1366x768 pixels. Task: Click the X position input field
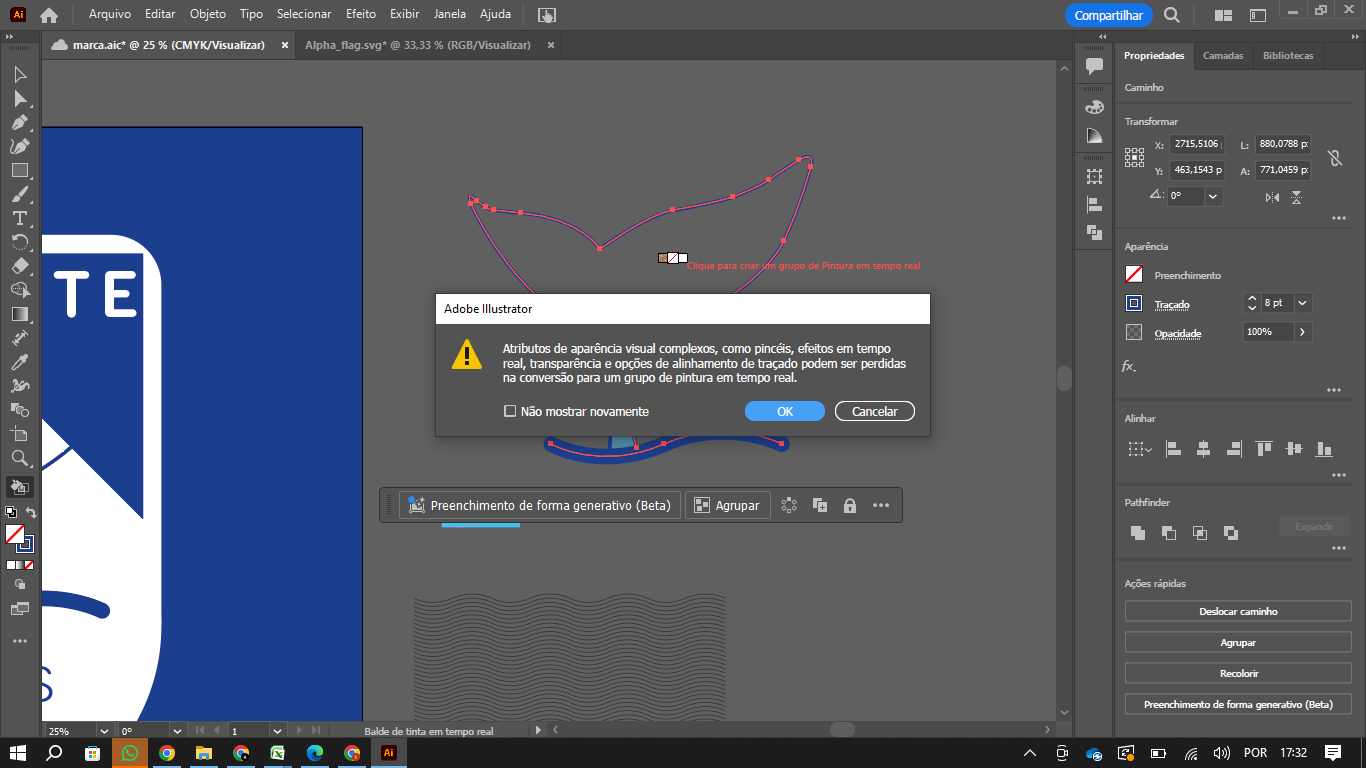(x=1197, y=144)
